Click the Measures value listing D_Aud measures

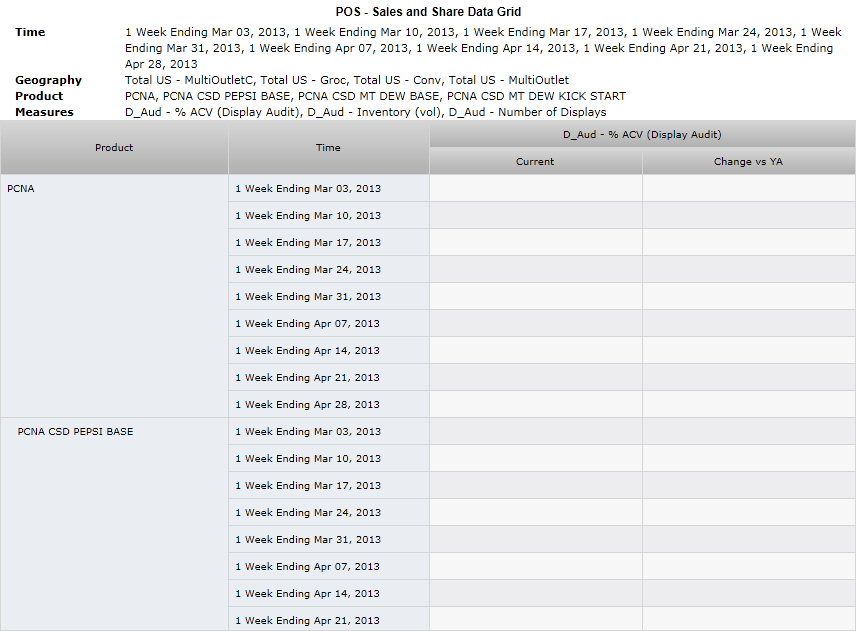coord(365,112)
